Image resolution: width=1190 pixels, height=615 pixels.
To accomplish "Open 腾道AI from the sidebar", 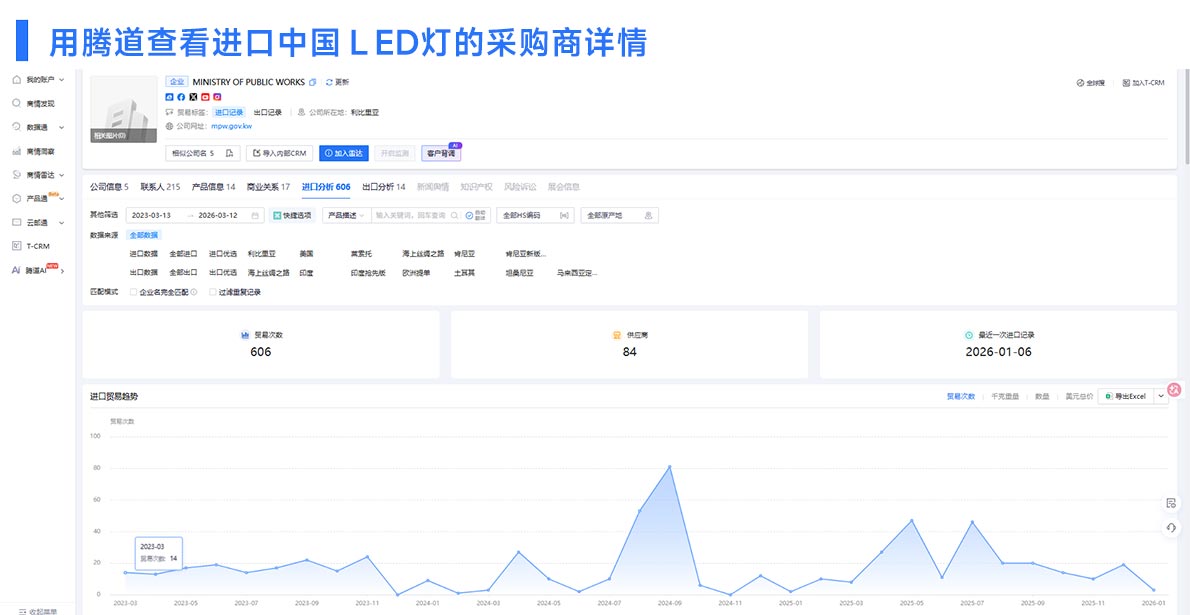I will coord(35,269).
